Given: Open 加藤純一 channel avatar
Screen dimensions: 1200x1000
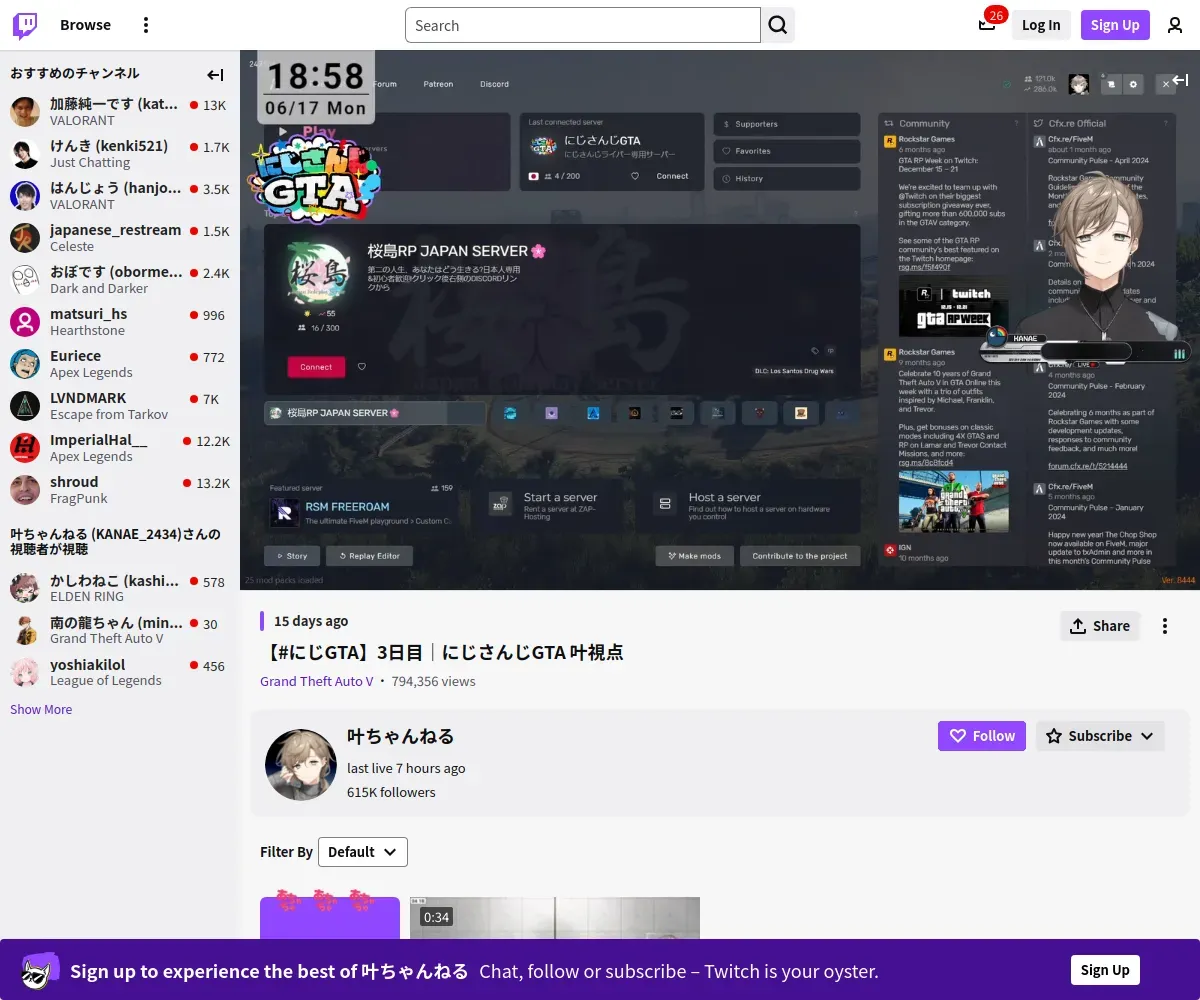Looking at the screenshot, I should (25, 112).
